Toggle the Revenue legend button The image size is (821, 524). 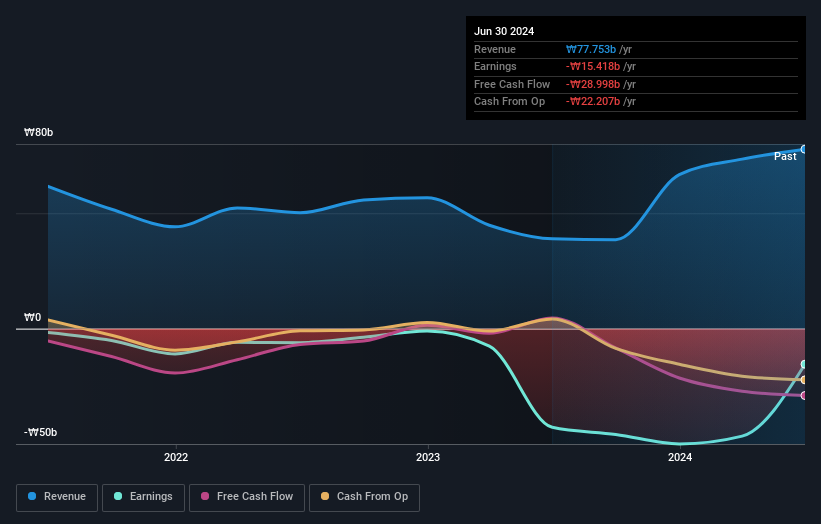pos(57,497)
